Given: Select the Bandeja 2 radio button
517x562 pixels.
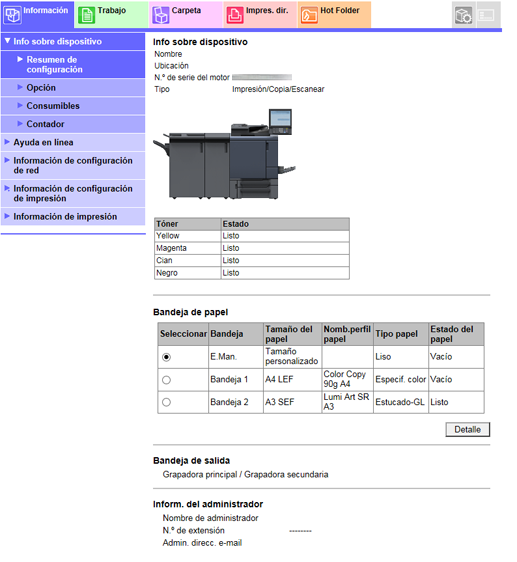Looking at the screenshot, I should (166, 402).
